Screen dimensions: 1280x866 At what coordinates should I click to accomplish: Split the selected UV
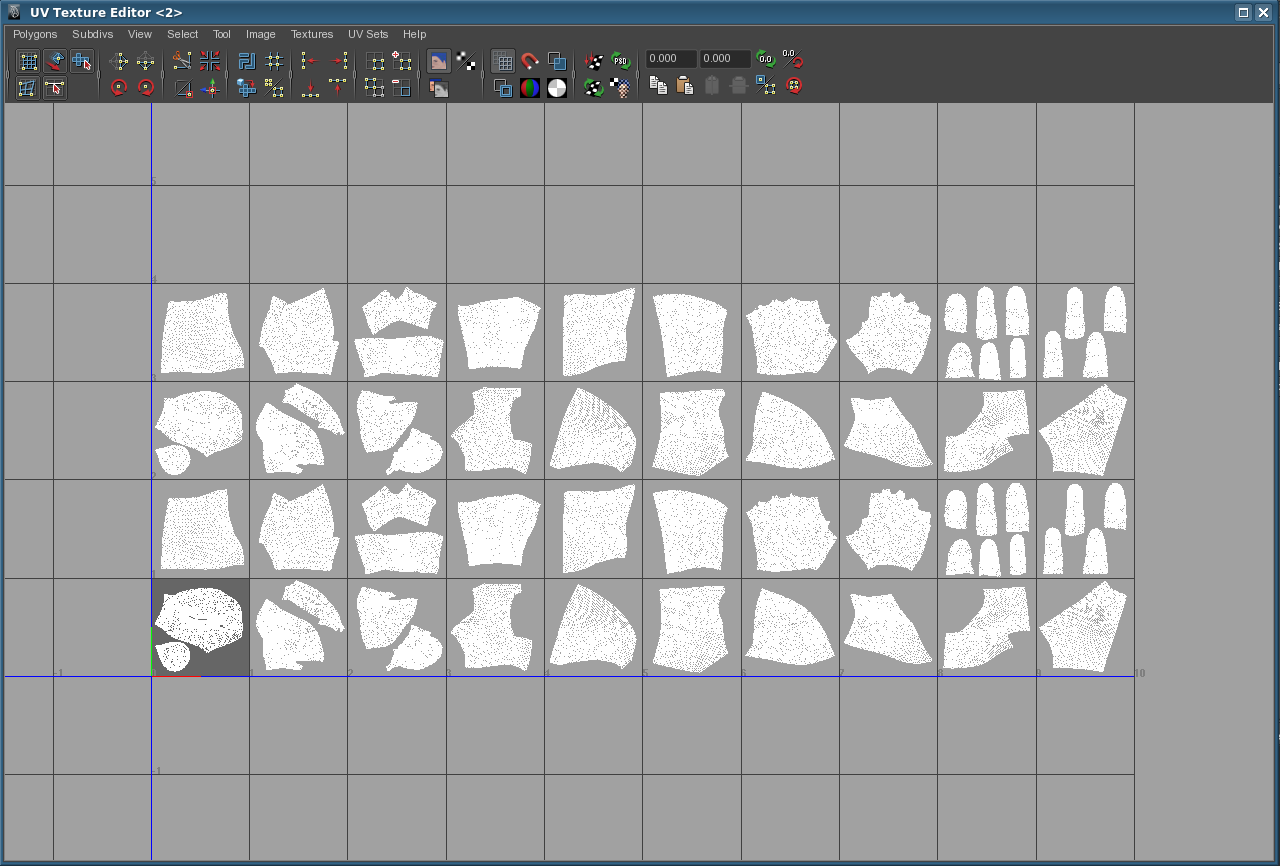coord(182,87)
